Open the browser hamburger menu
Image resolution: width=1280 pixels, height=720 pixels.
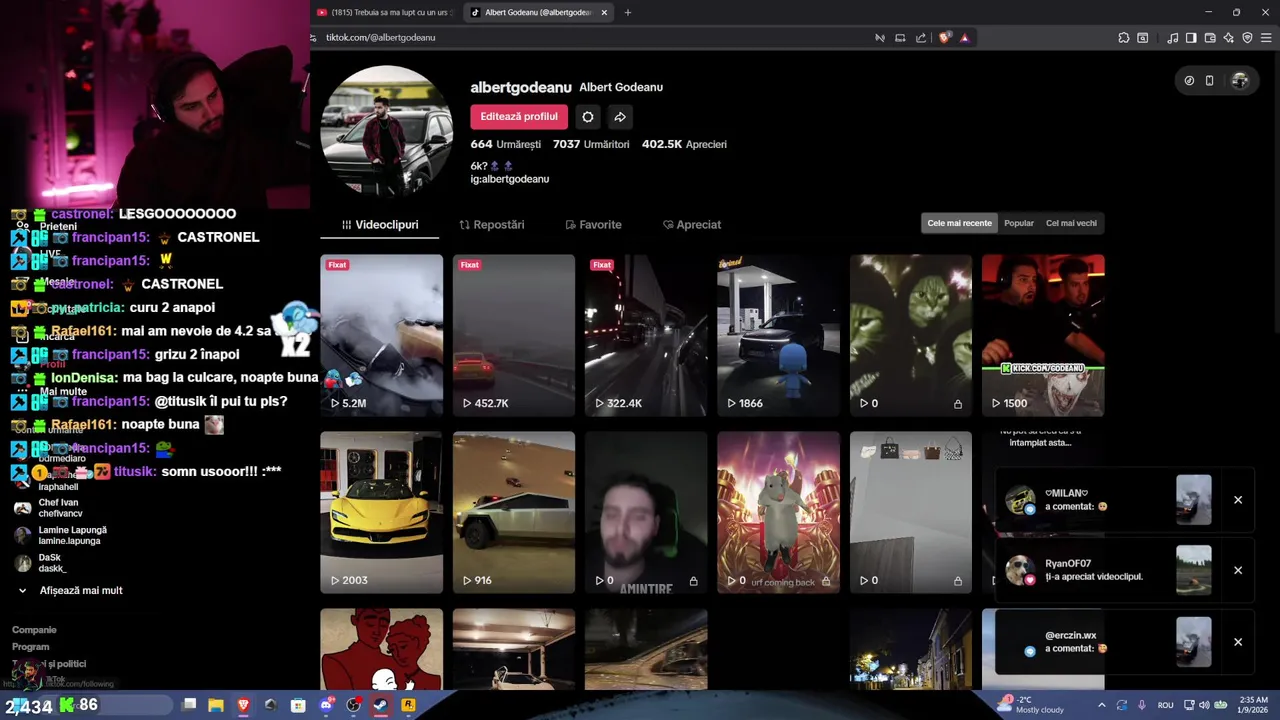(1266, 38)
